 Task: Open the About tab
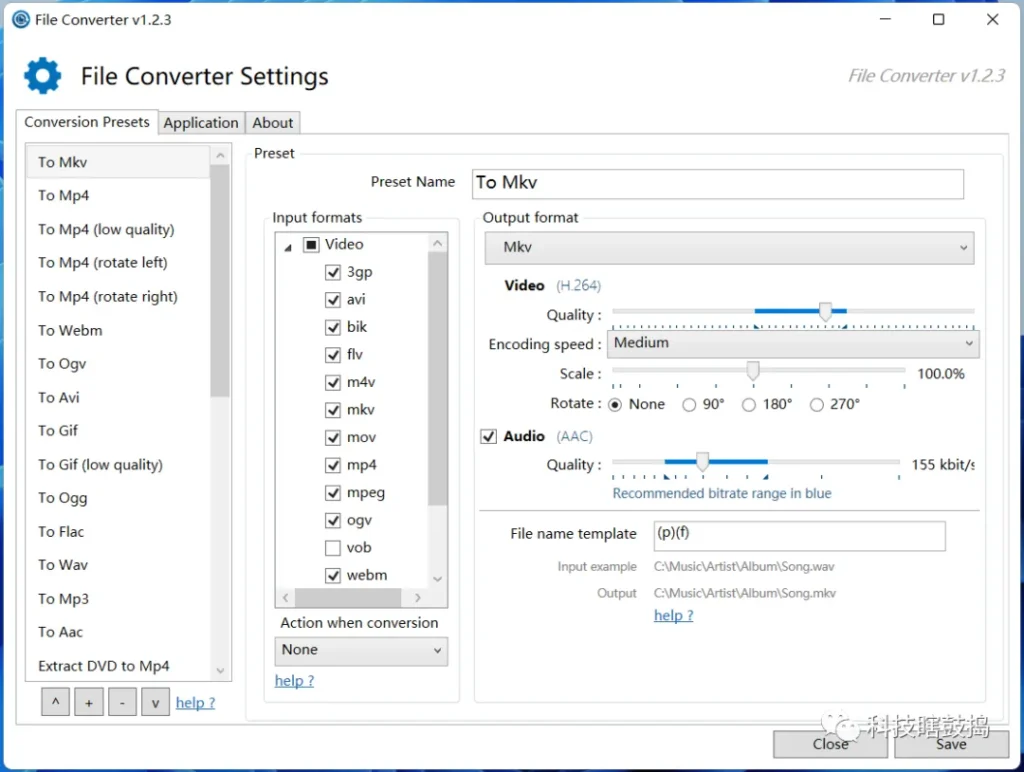[273, 123]
